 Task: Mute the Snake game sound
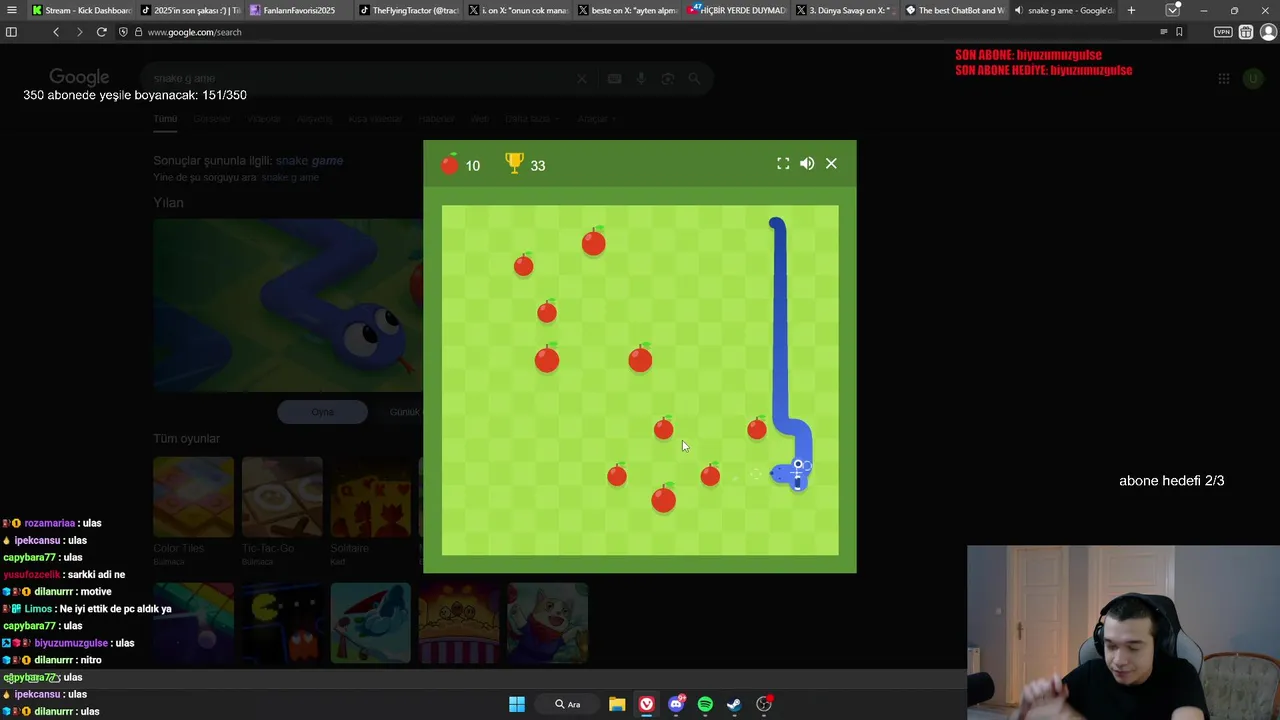[807, 164]
